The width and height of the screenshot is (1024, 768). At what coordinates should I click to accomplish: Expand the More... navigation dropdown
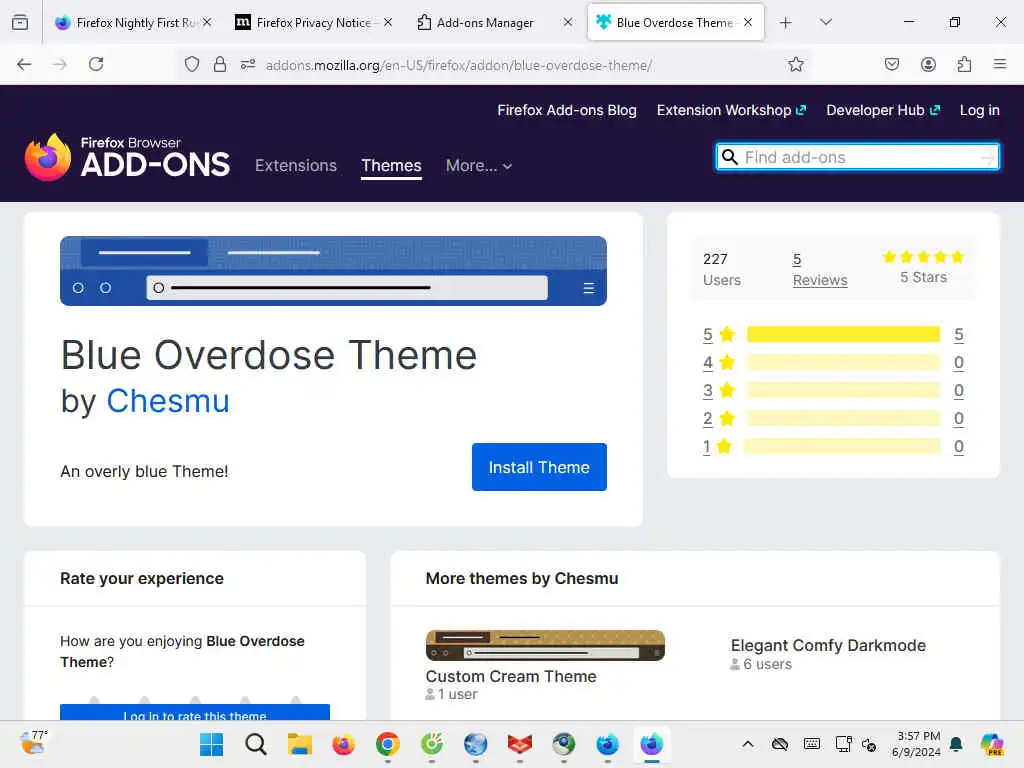point(479,166)
